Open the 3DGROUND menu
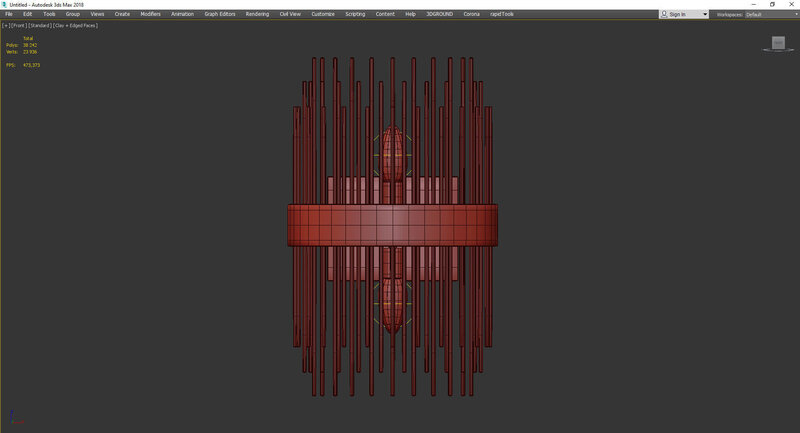The height and width of the screenshot is (433, 800). 439,14
